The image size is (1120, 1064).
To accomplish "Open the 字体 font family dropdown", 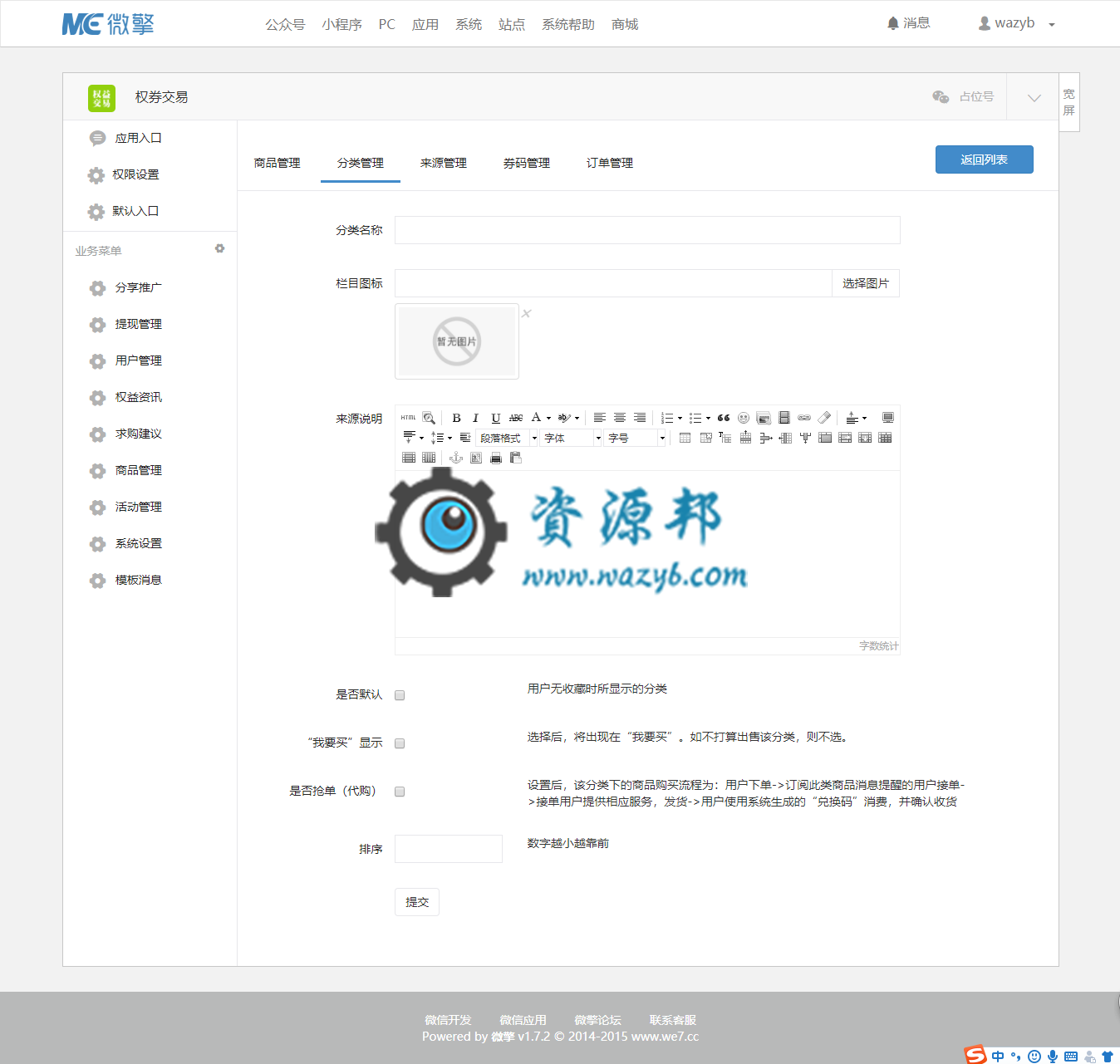I will [572, 438].
